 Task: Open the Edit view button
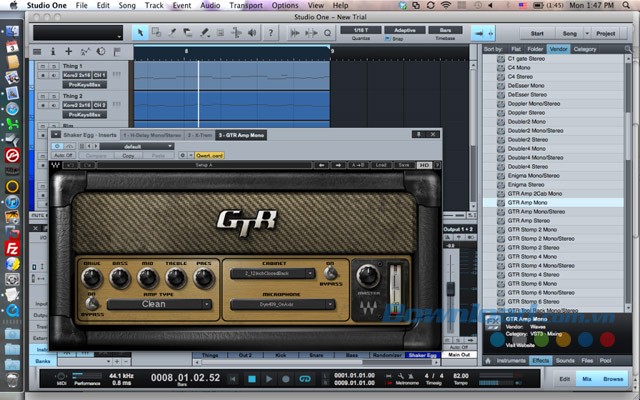(x=564, y=379)
